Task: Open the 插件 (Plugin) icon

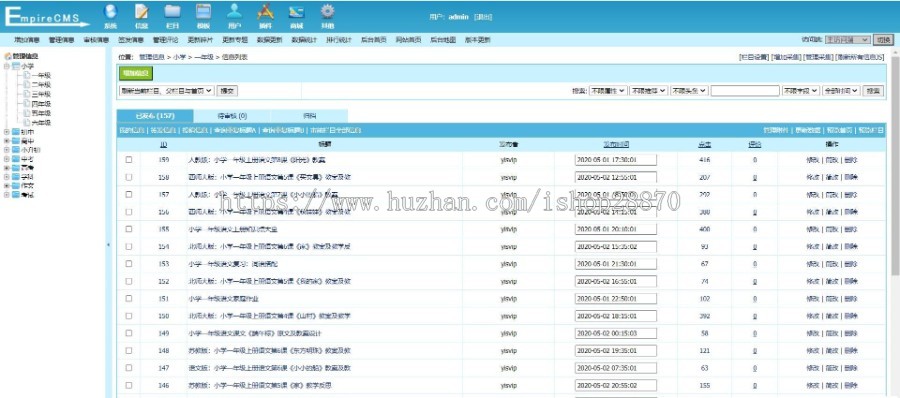Action: (265, 11)
